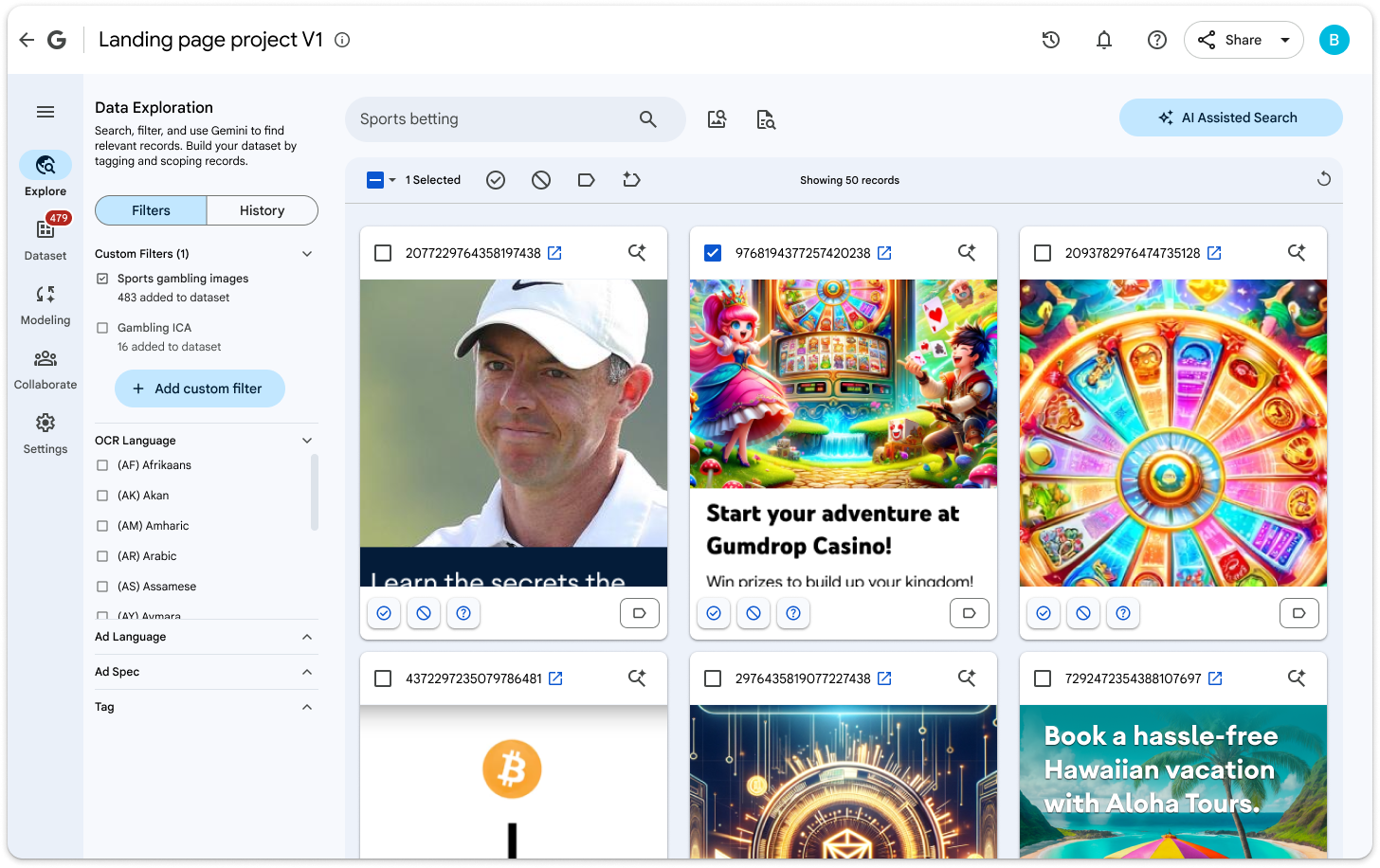Click the document search icon beside search bar
Viewport: 1380px width, 868px height.
coord(766,119)
